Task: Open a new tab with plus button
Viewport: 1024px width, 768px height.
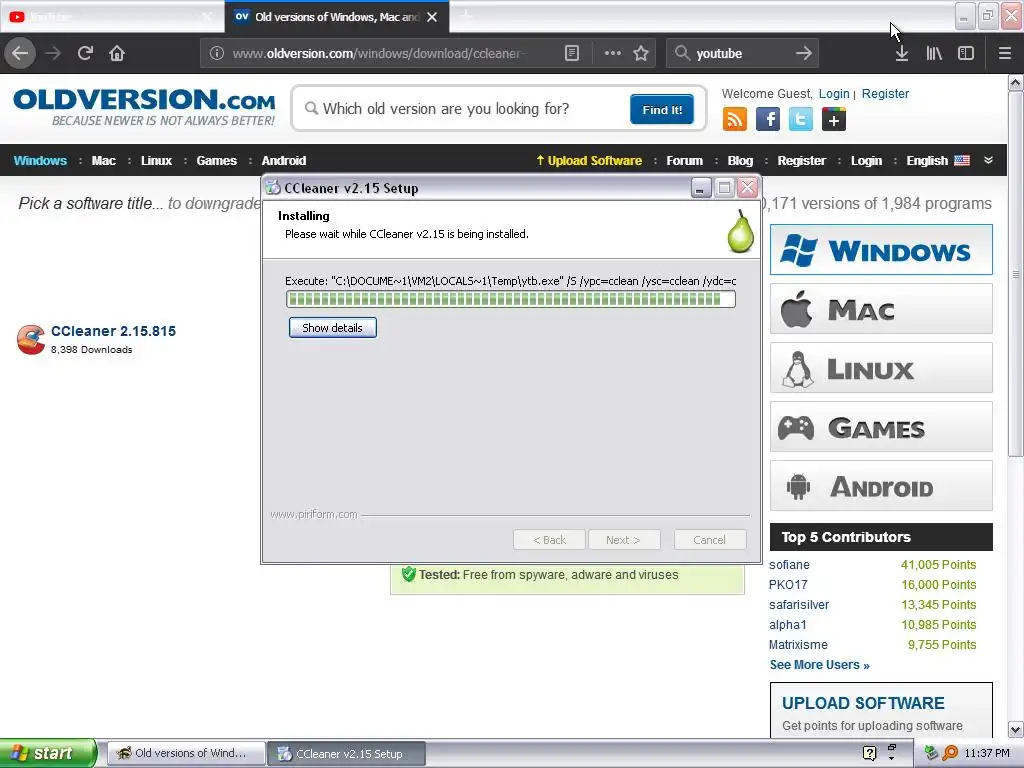Action: pyautogui.click(x=466, y=14)
